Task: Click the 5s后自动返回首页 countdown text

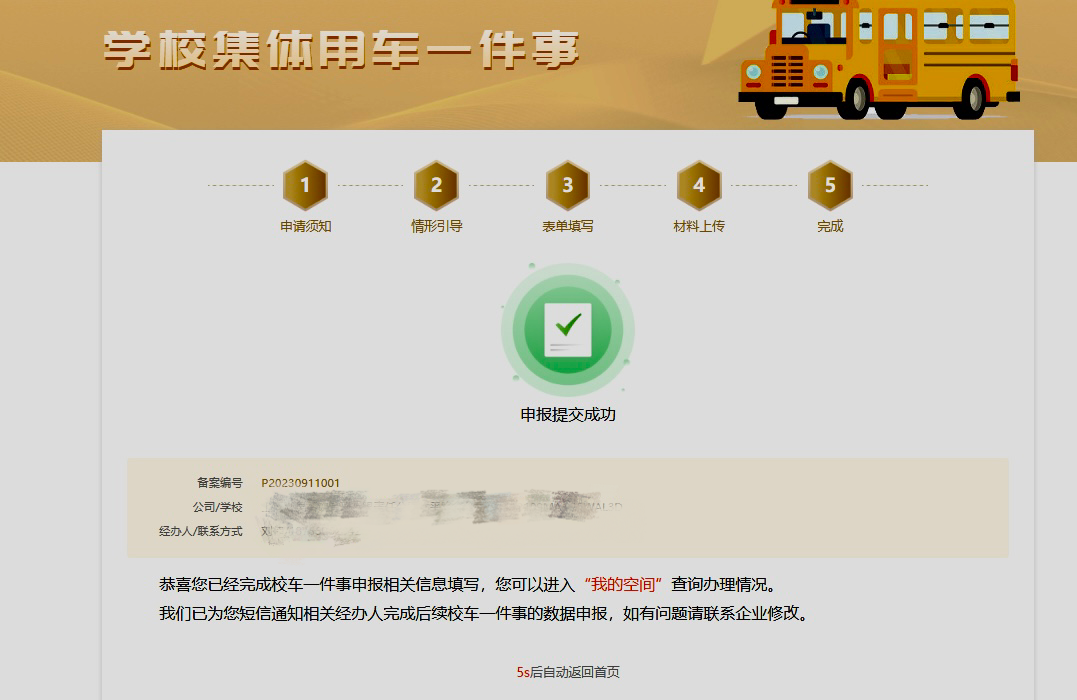Action: coord(568,672)
